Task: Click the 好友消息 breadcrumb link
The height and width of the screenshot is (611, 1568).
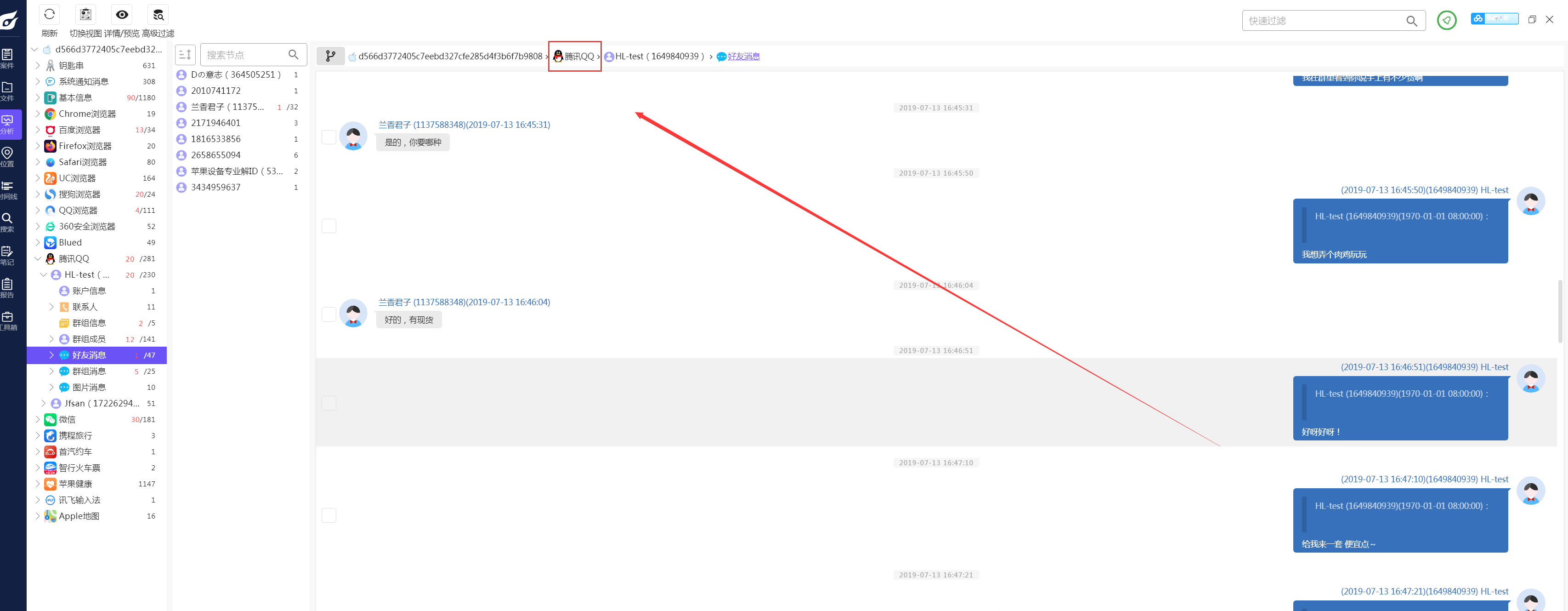Action: (743, 56)
